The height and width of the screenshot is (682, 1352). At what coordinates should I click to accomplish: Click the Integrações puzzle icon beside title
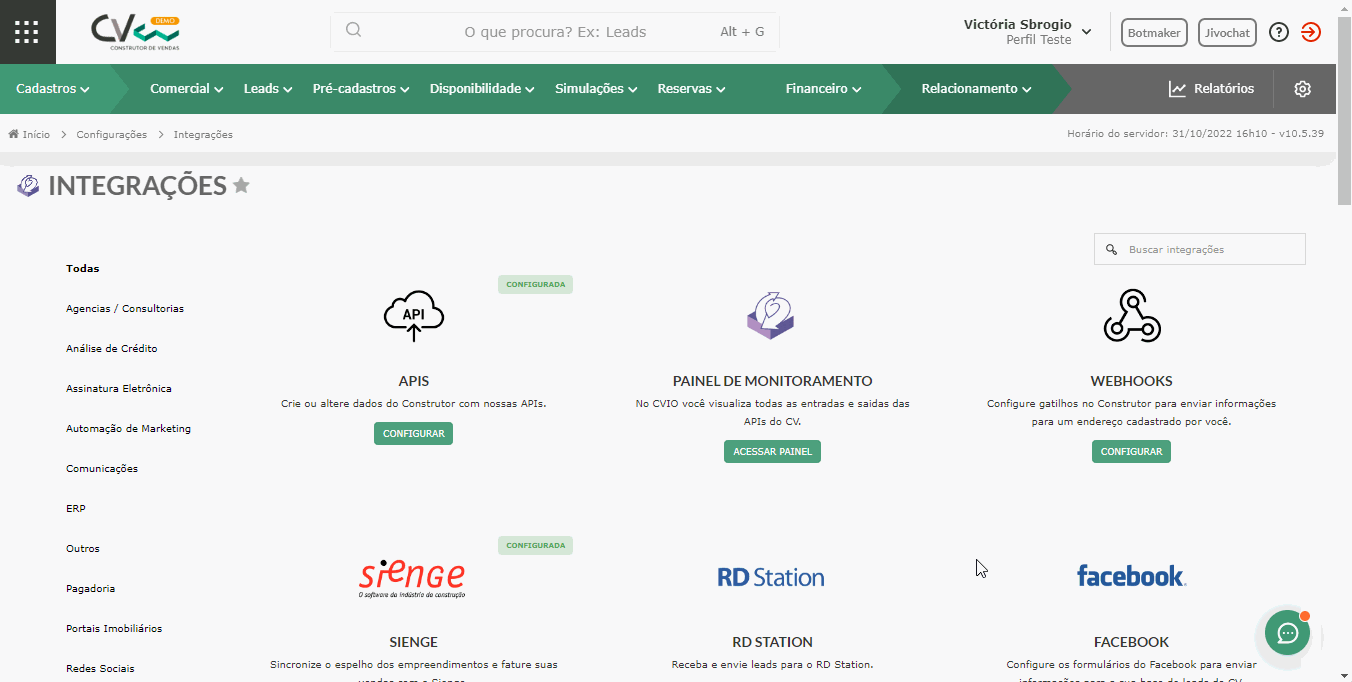pyautogui.click(x=28, y=185)
